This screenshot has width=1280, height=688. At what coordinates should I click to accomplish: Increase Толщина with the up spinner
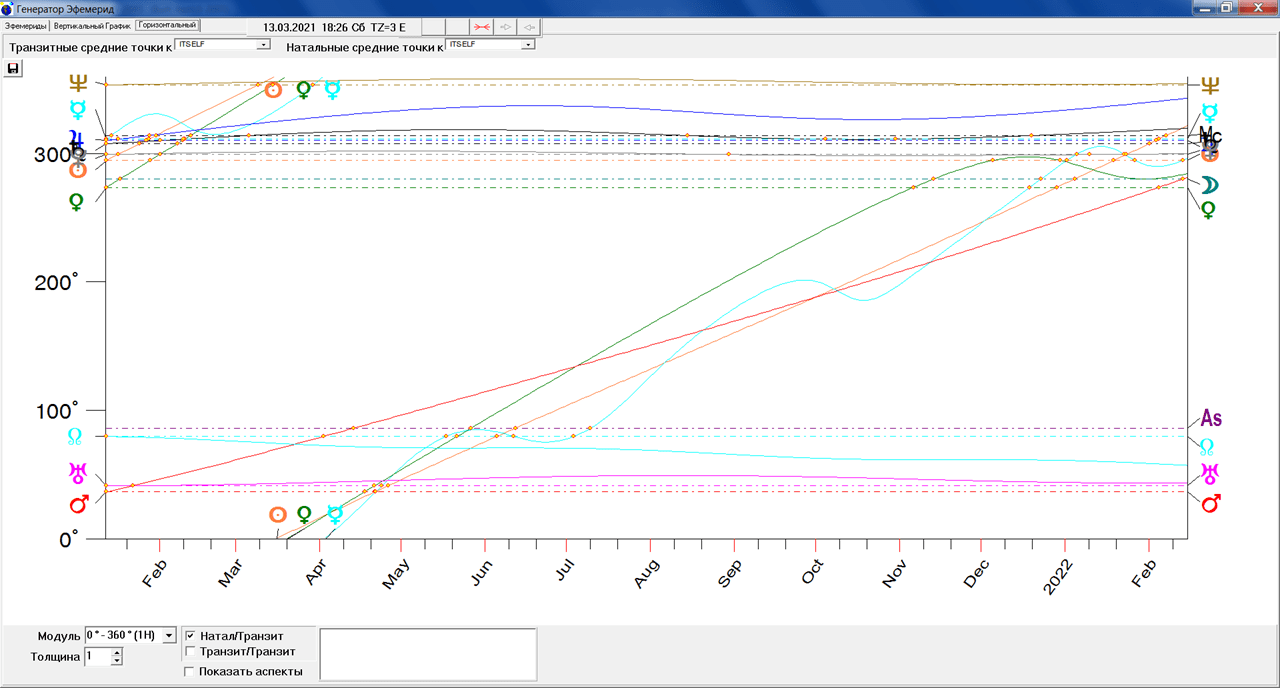pyautogui.click(x=117, y=652)
